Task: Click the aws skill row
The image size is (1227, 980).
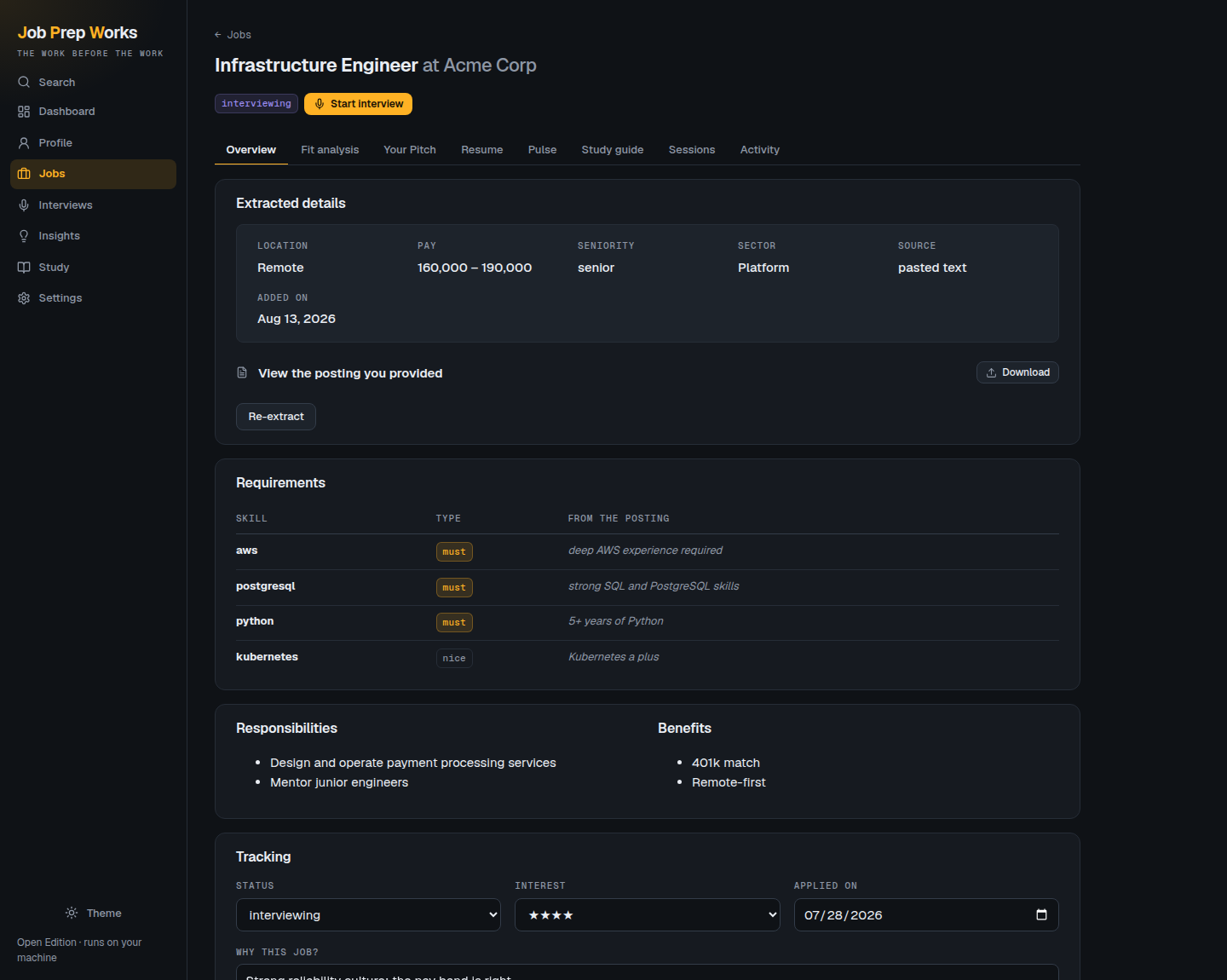Action: point(648,551)
